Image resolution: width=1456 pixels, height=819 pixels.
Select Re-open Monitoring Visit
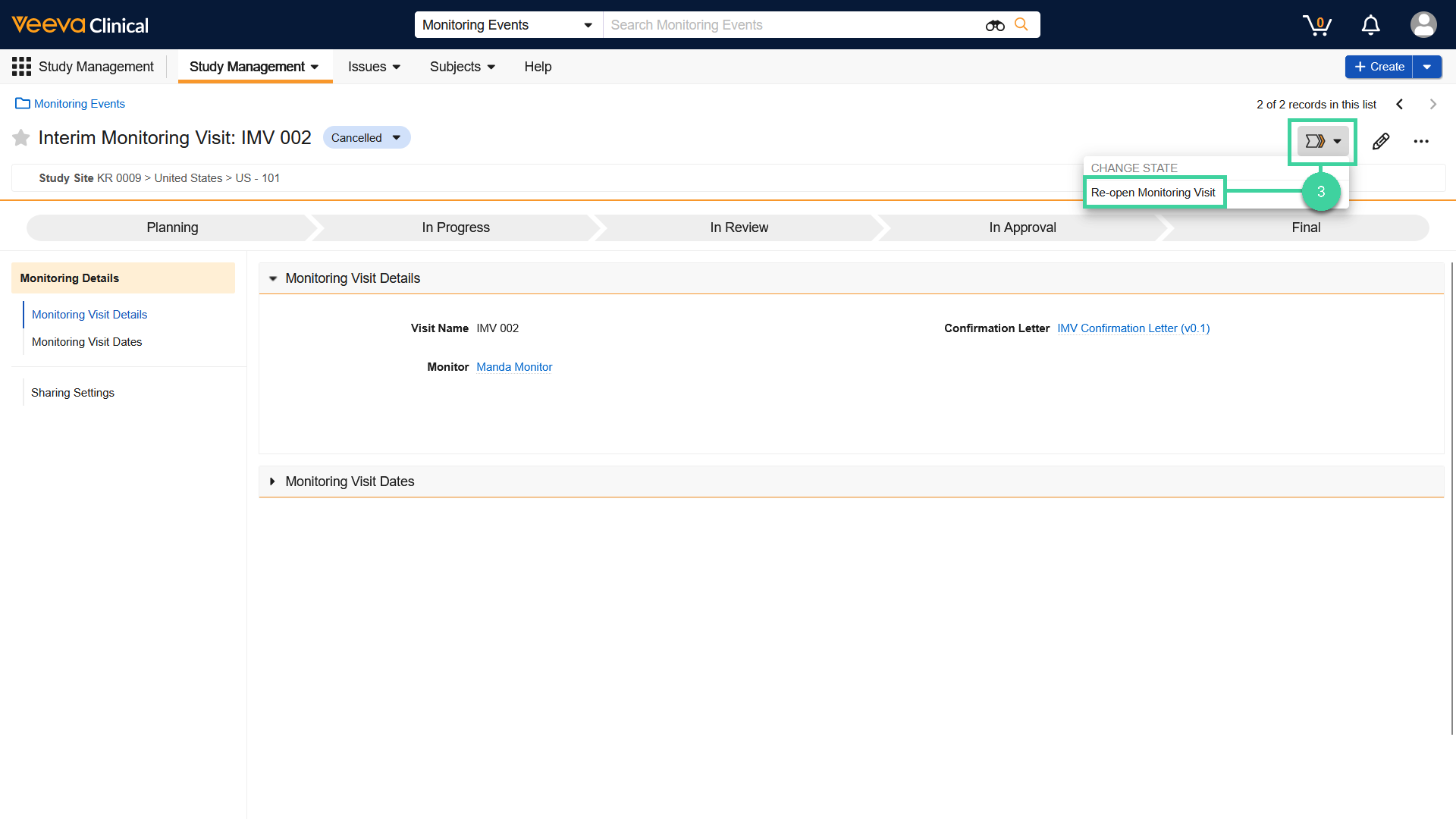1153,192
